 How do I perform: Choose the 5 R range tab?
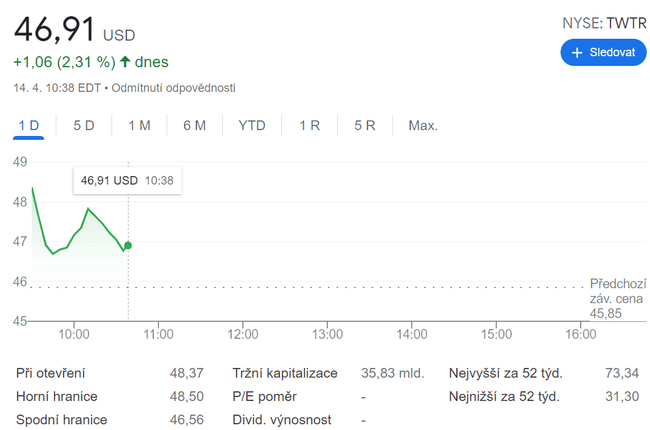point(365,126)
